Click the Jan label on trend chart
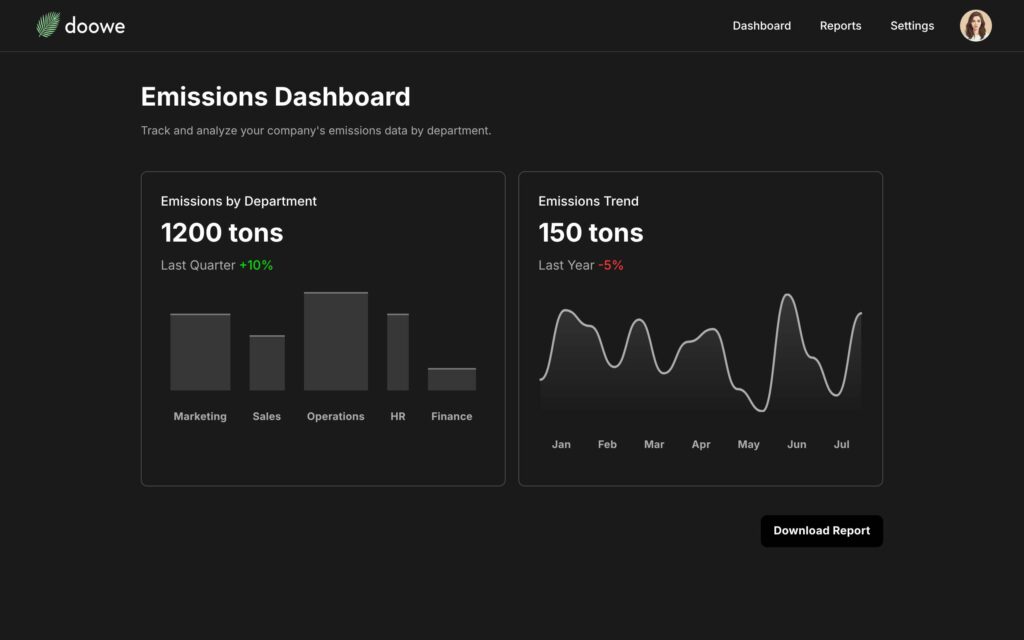 [561, 444]
